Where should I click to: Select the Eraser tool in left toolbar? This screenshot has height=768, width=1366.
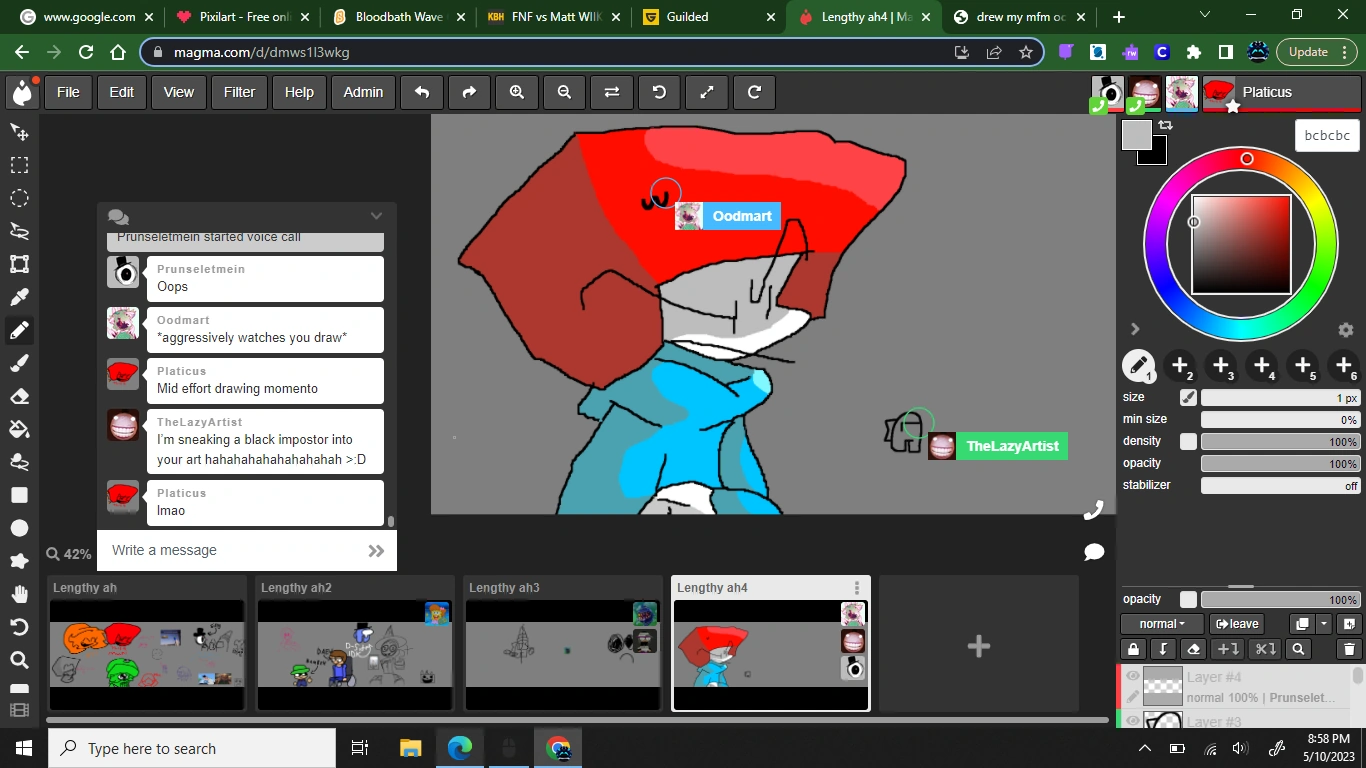19,396
